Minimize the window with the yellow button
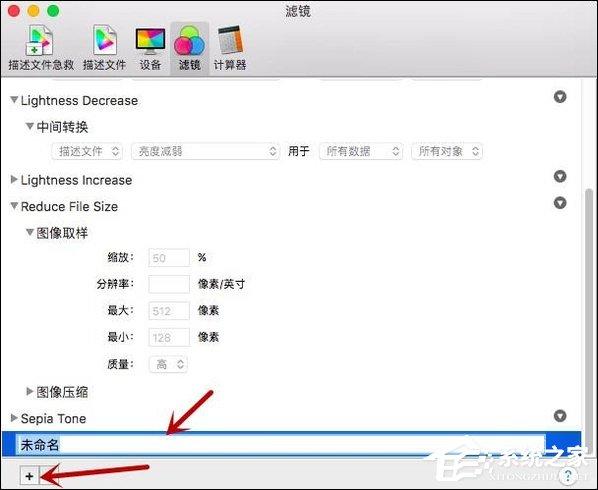Viewport: 598px width, 490px height. [x=34, y=10]
